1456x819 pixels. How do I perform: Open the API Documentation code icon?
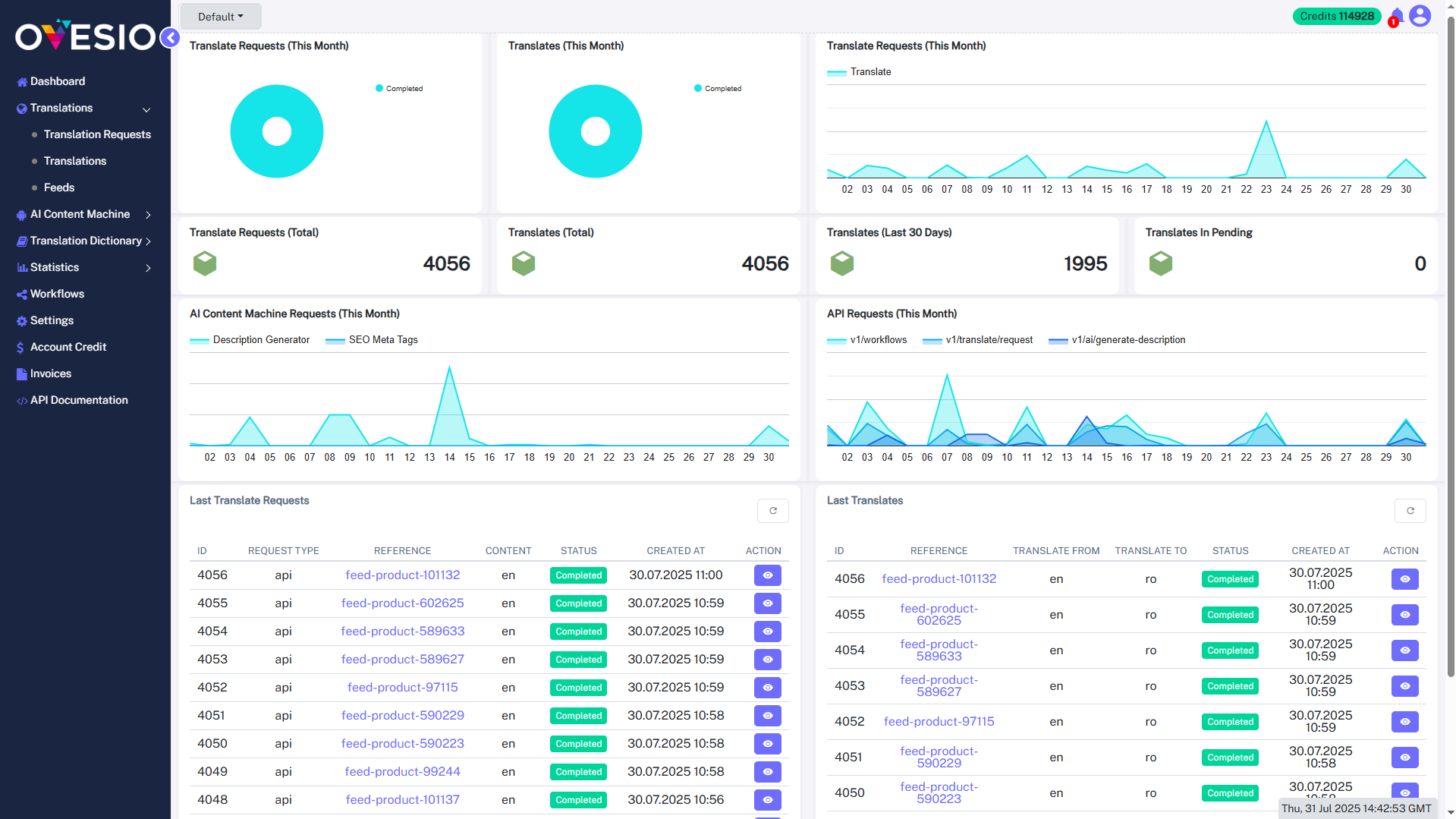pos(21,400)
